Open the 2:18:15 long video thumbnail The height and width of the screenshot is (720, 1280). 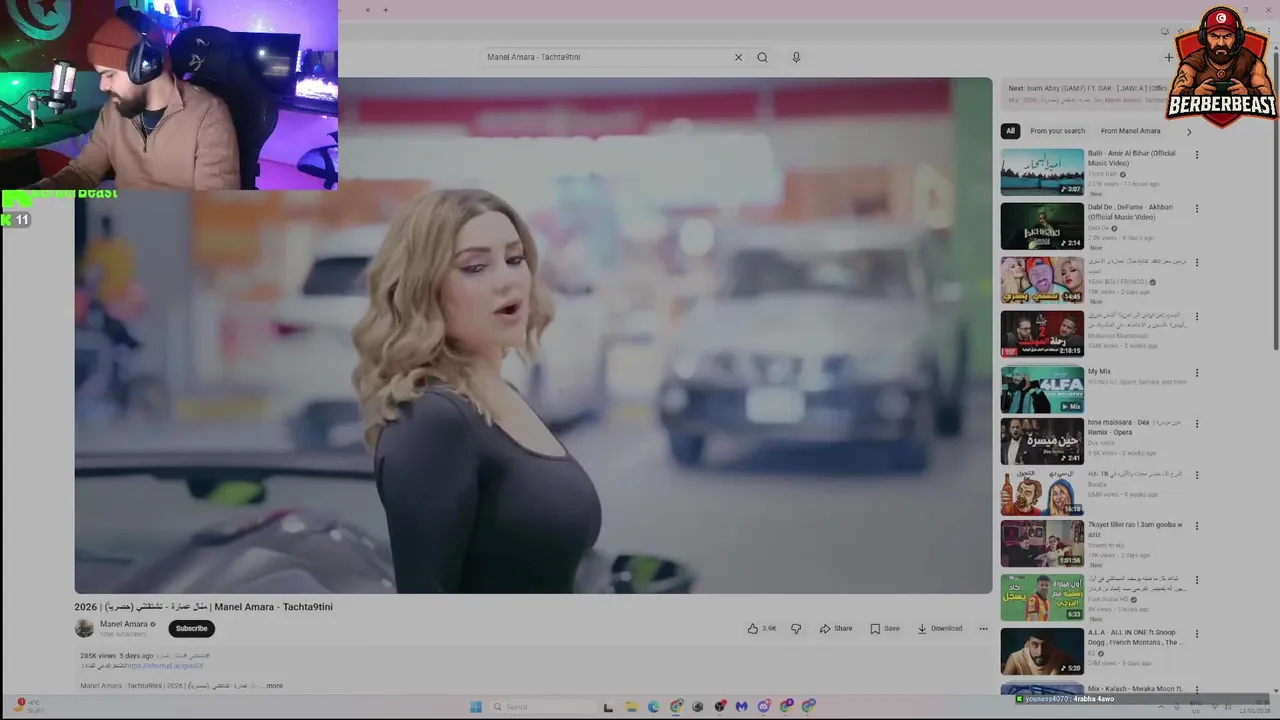pos(1042,334)
